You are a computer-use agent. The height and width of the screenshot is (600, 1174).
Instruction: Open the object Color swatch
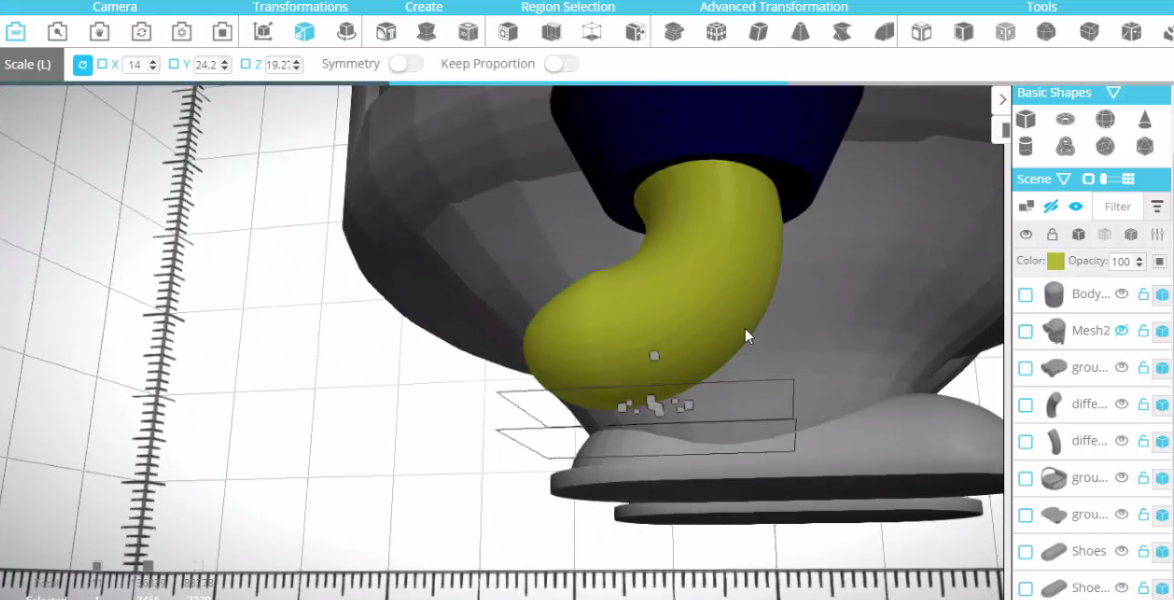pyautogui.click(x=1056, y=261)
